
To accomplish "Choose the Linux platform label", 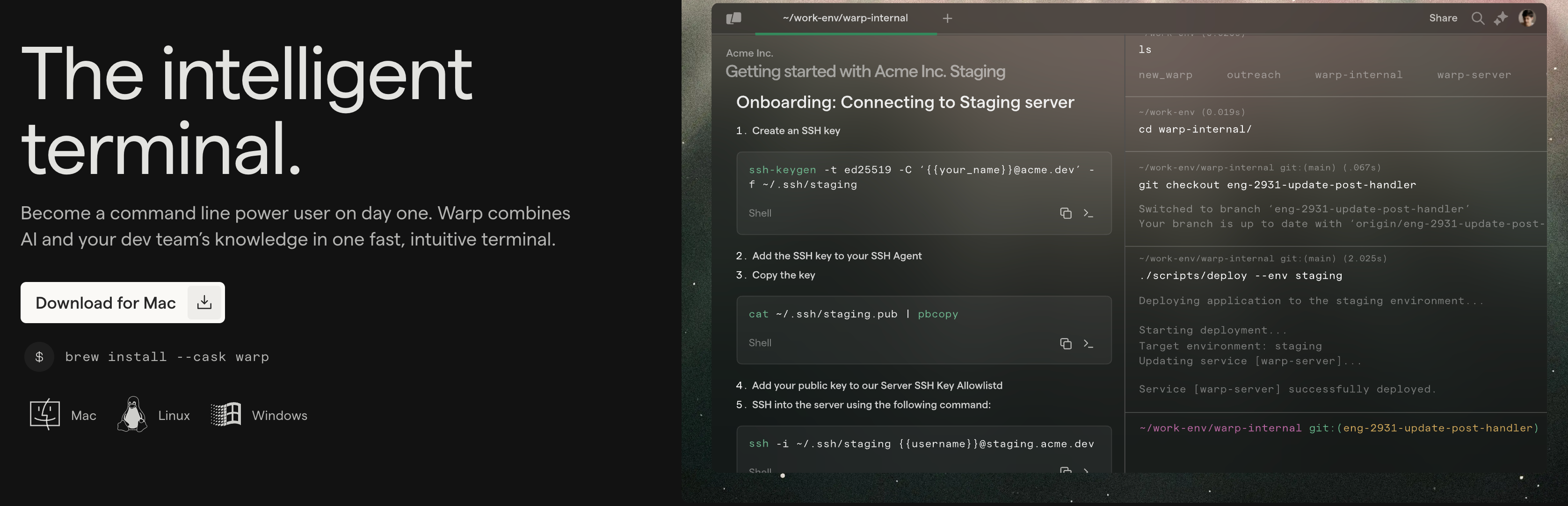I will click(x=174, y=415).
